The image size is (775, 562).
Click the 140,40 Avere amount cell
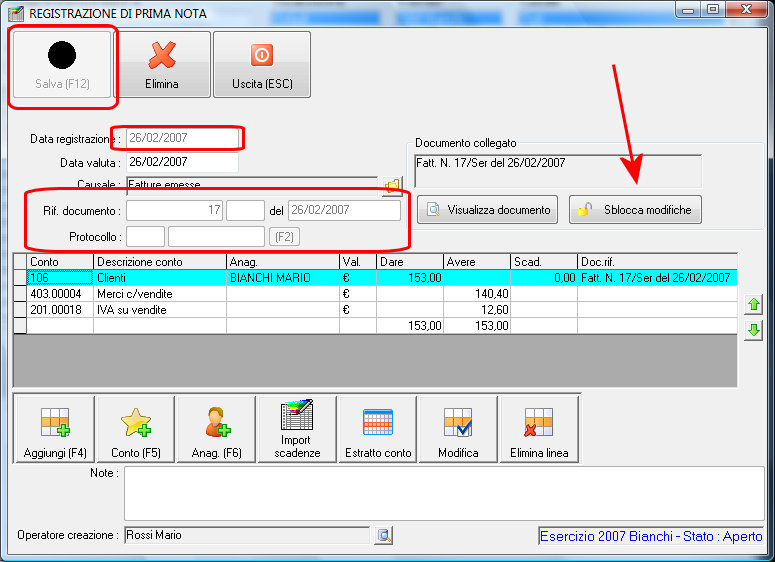click(x=477, y=294)
